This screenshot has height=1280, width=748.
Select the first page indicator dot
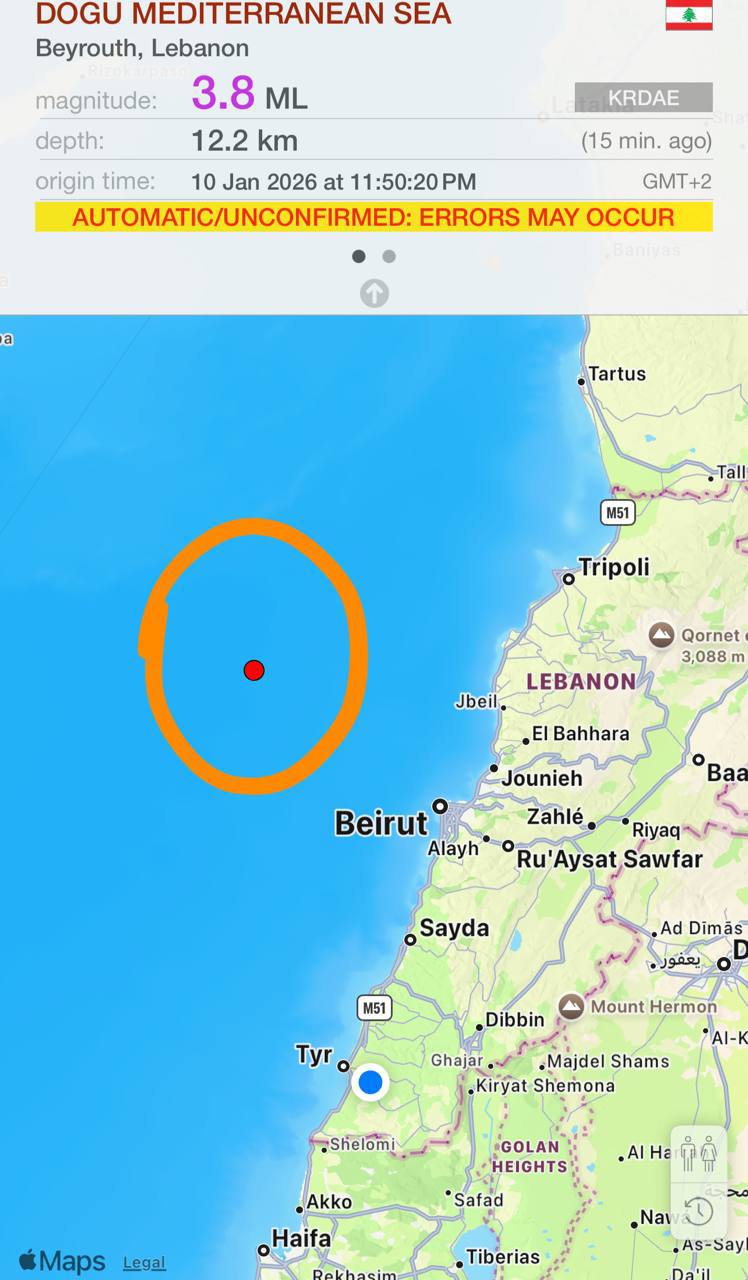(x=359, y=256)
